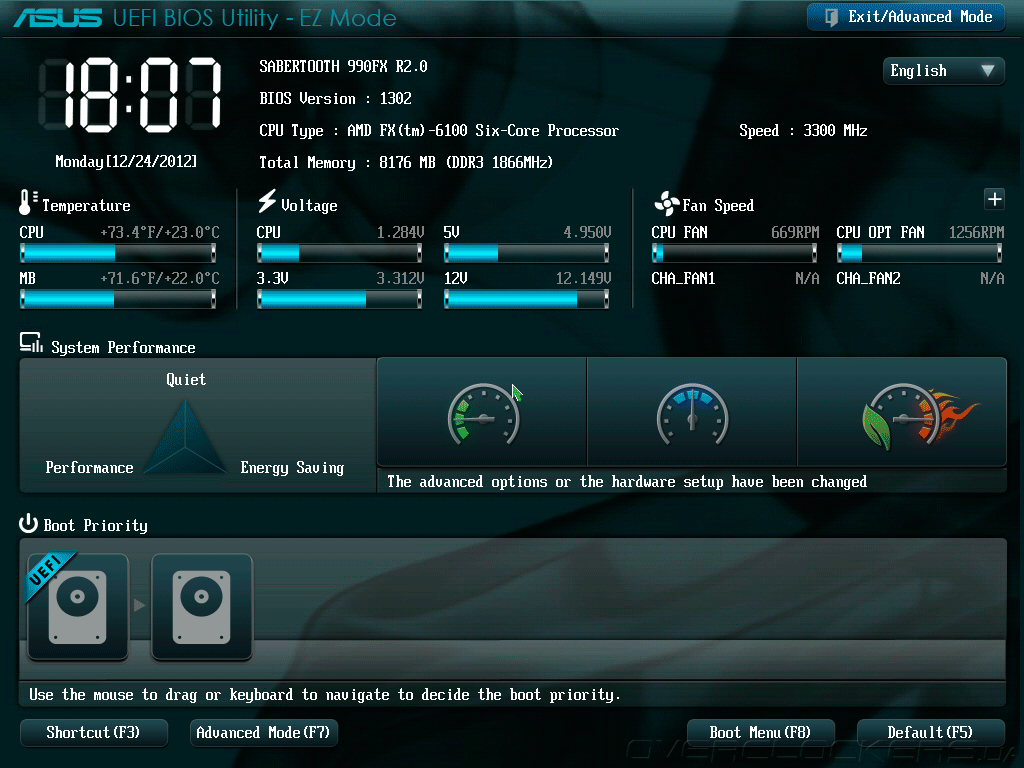This screenshot has width=1024, height=768.
Task: Click the 5V reading 4.950V
Action: point(588,232)
